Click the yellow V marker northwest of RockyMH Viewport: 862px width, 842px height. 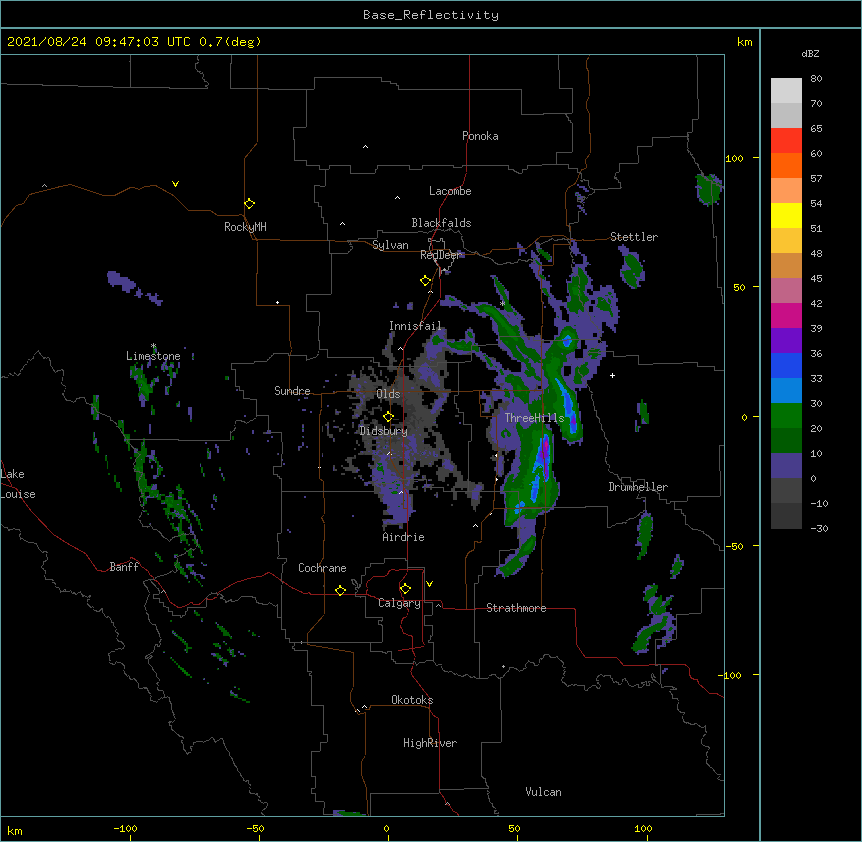175,184
